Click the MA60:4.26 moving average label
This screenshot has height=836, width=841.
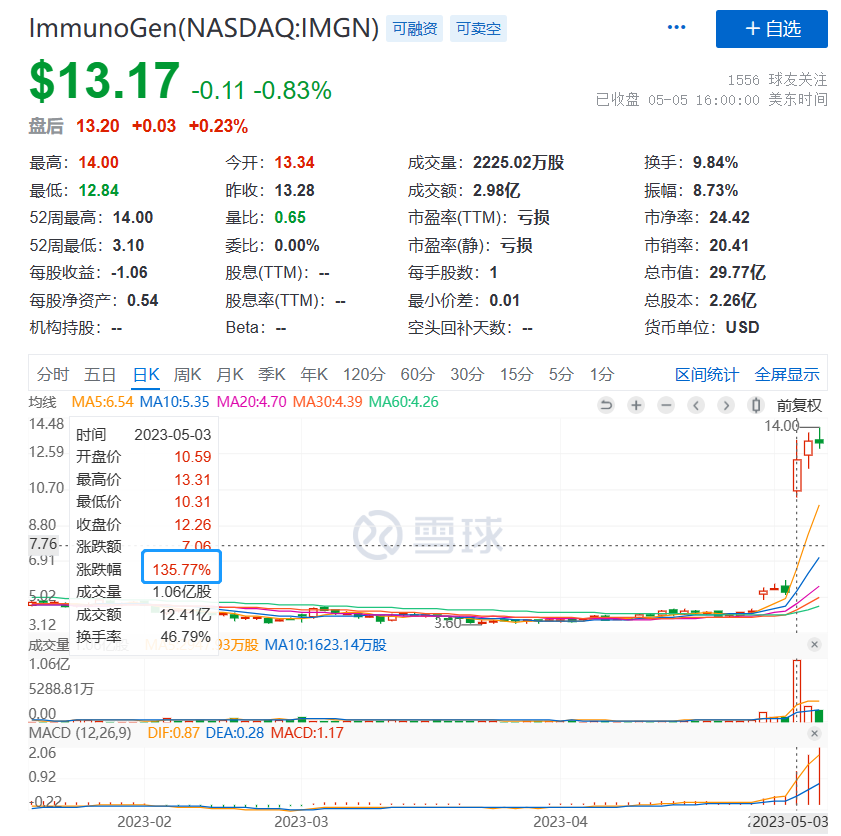point(403,402)
